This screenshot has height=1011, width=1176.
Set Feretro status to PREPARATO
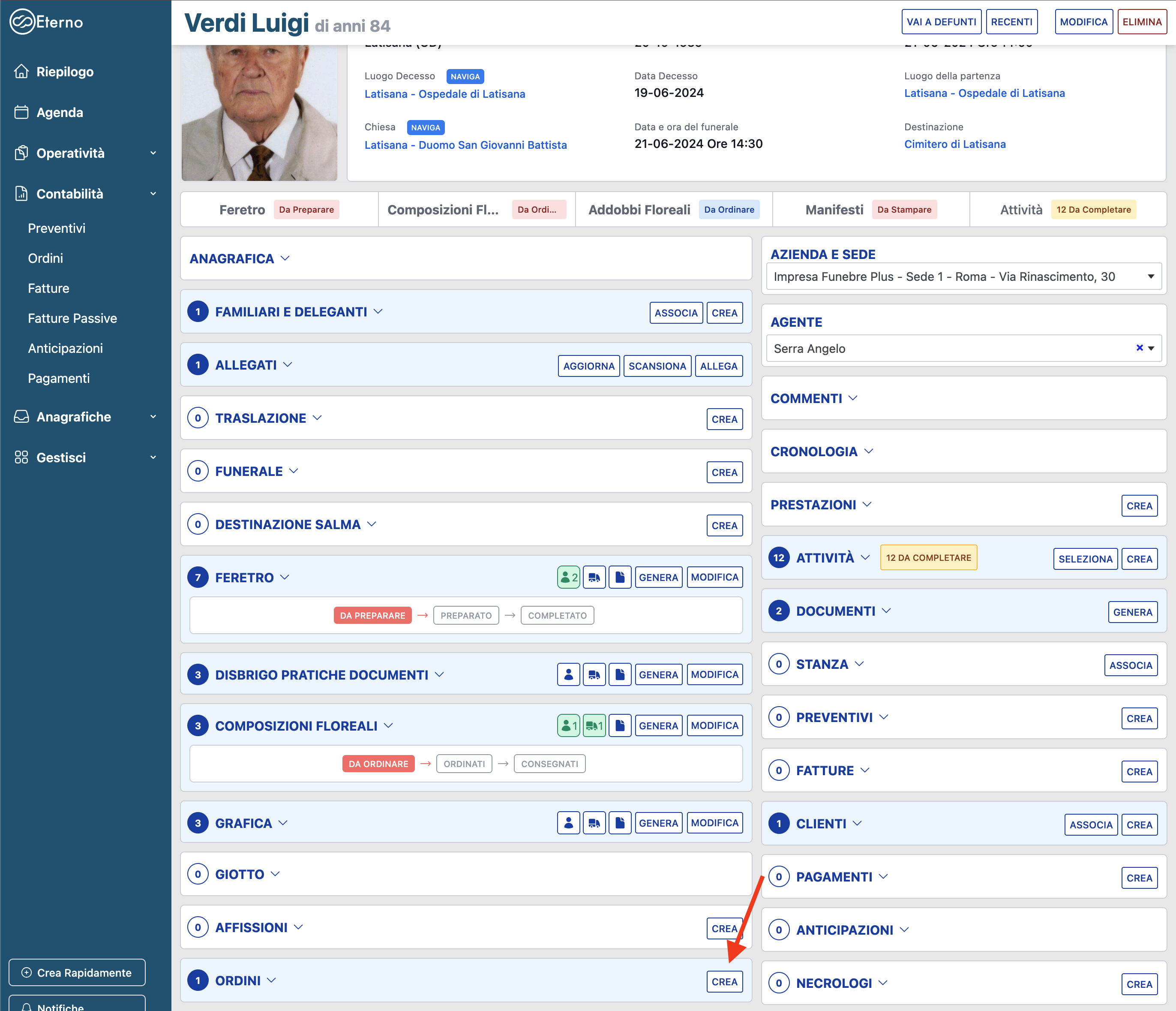click(x=466, y=615)
